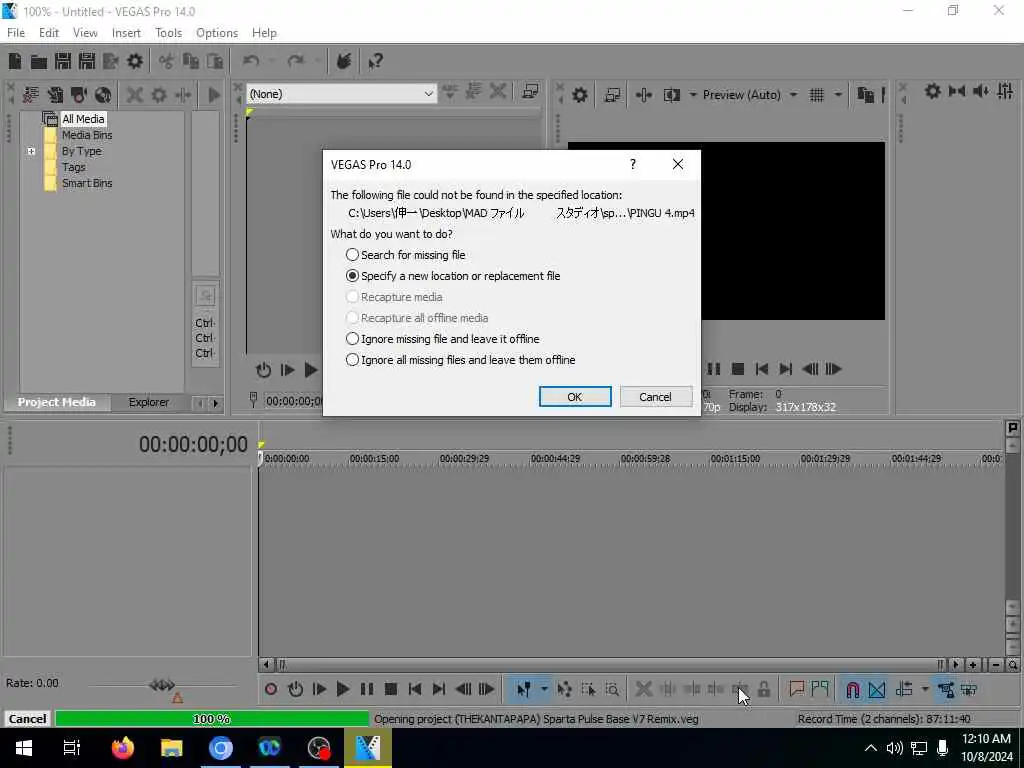
Task: Click the Copy Snapshot to Clipboard icon
Action: (865, 95)
